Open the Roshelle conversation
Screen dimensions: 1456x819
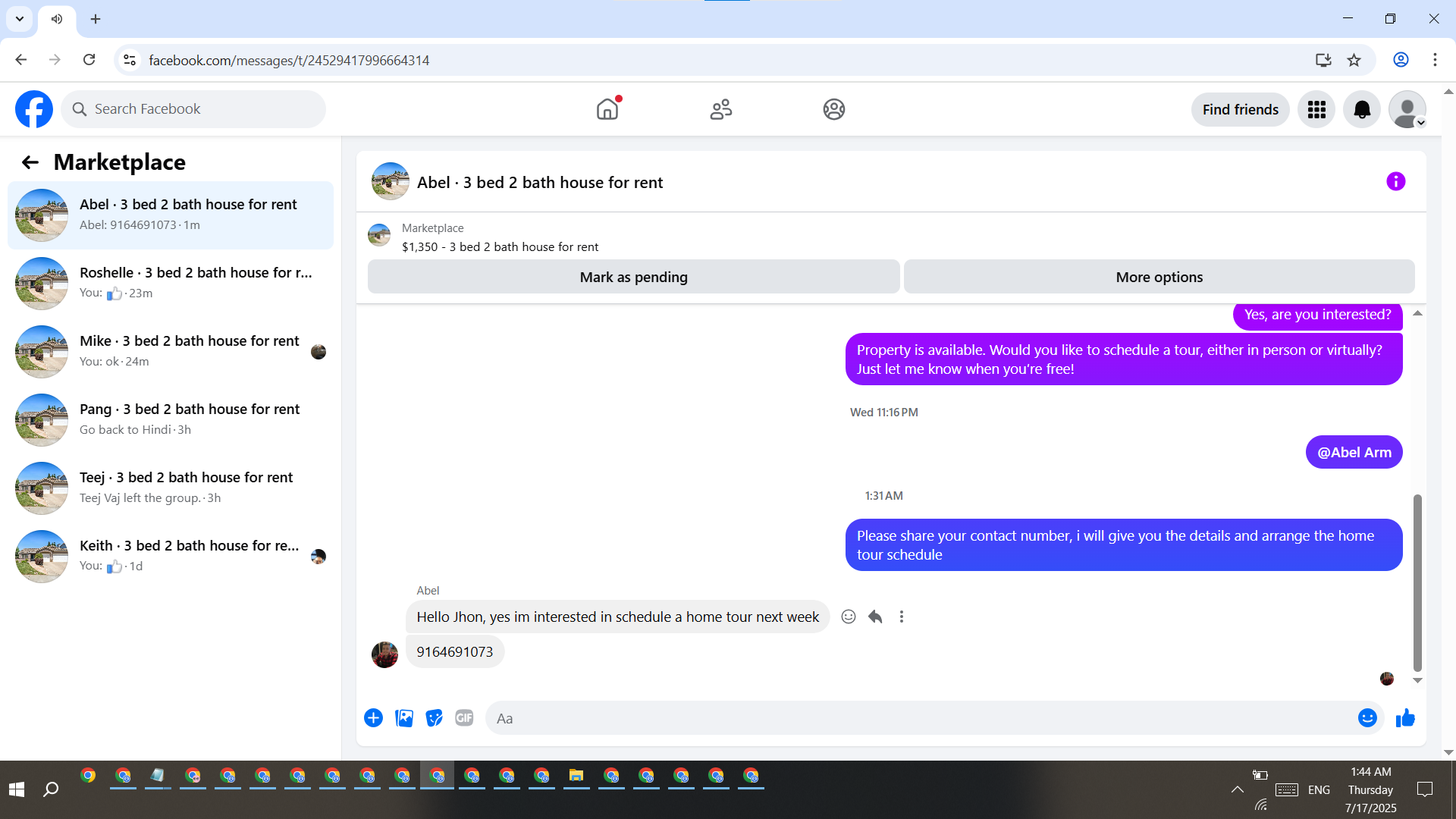(171, 284)
